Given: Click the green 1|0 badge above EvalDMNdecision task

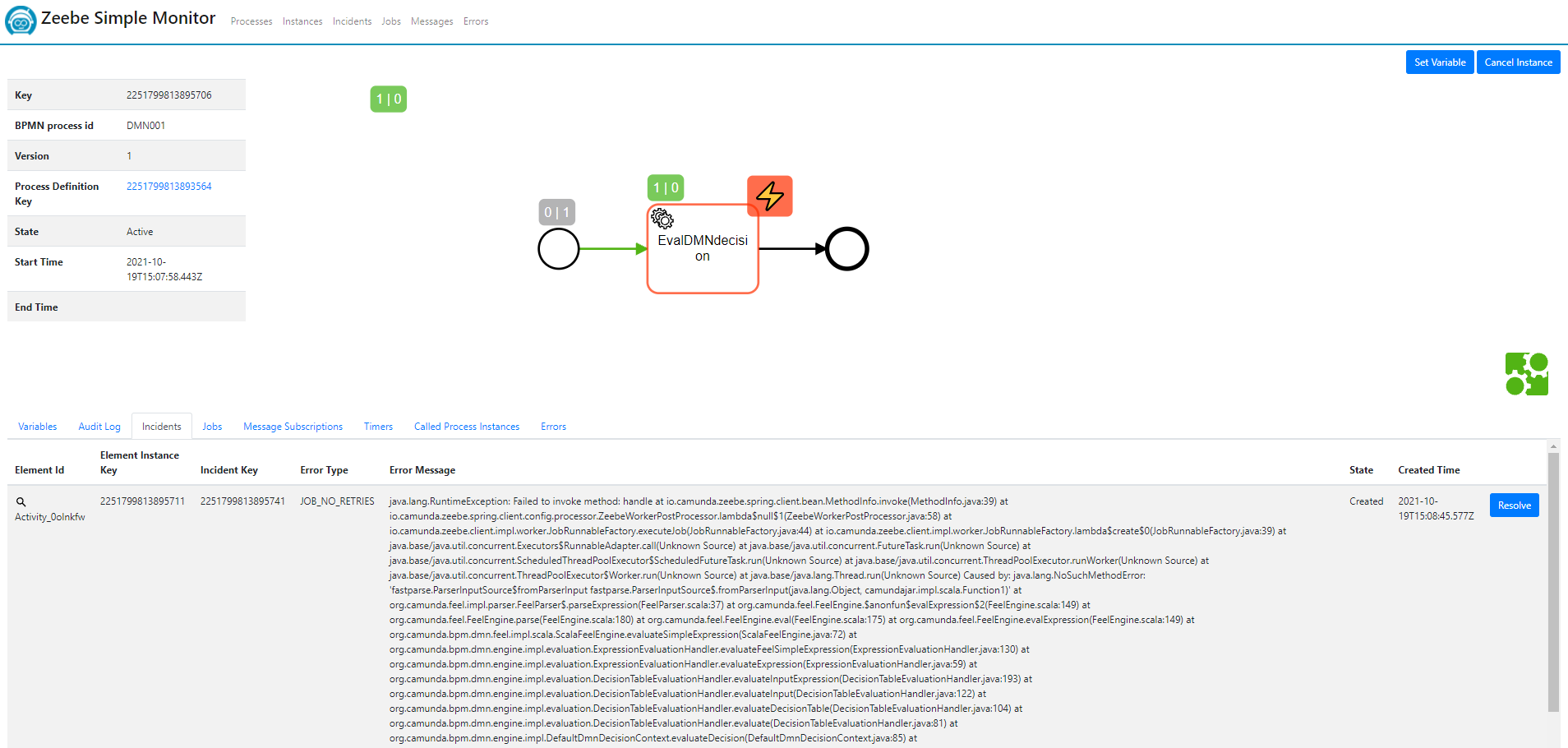Looking at the screenshot, I should 665,187.
